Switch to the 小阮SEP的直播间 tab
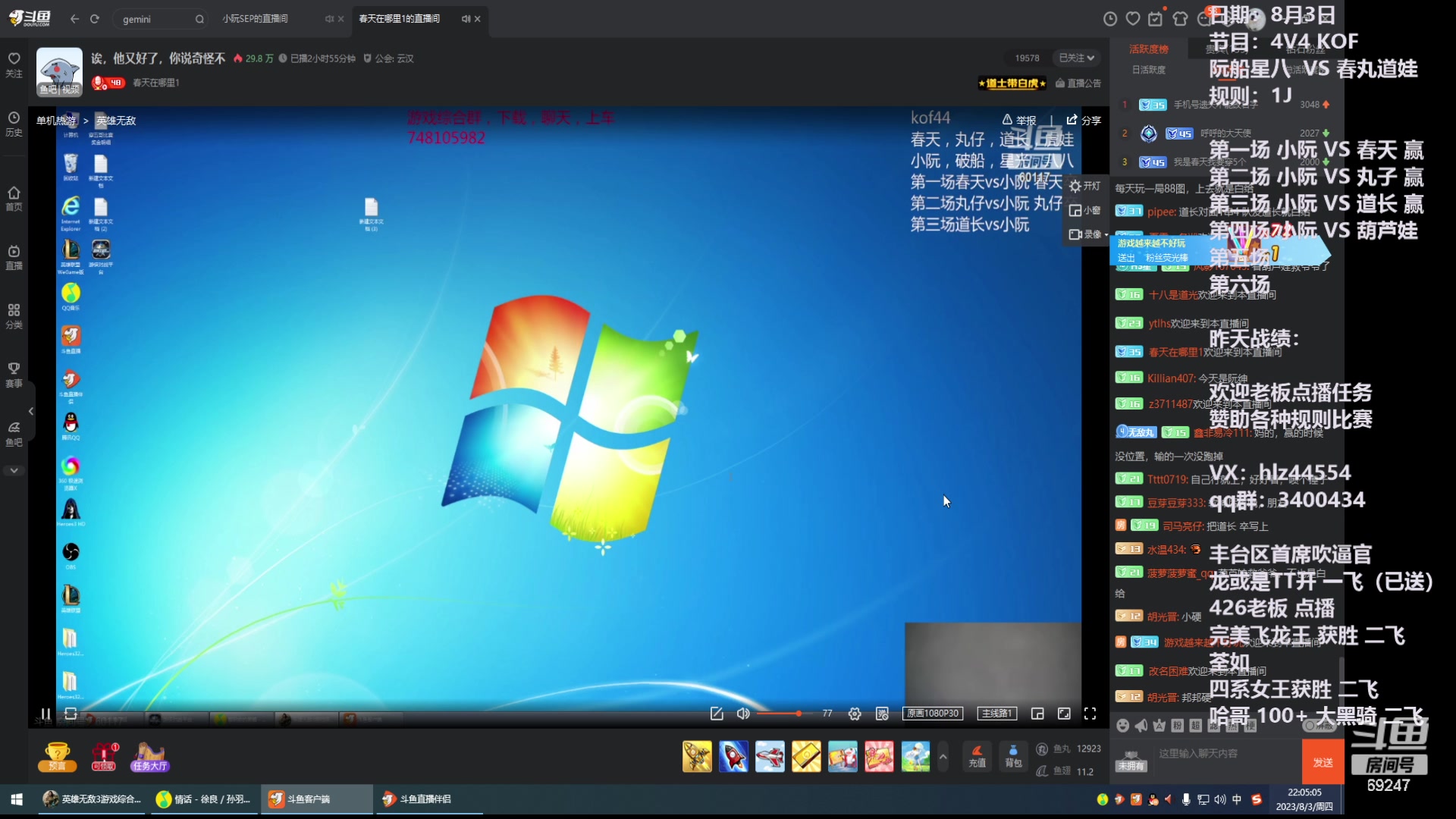Viewport: 1456px width, 819px height. coord(255,19)
